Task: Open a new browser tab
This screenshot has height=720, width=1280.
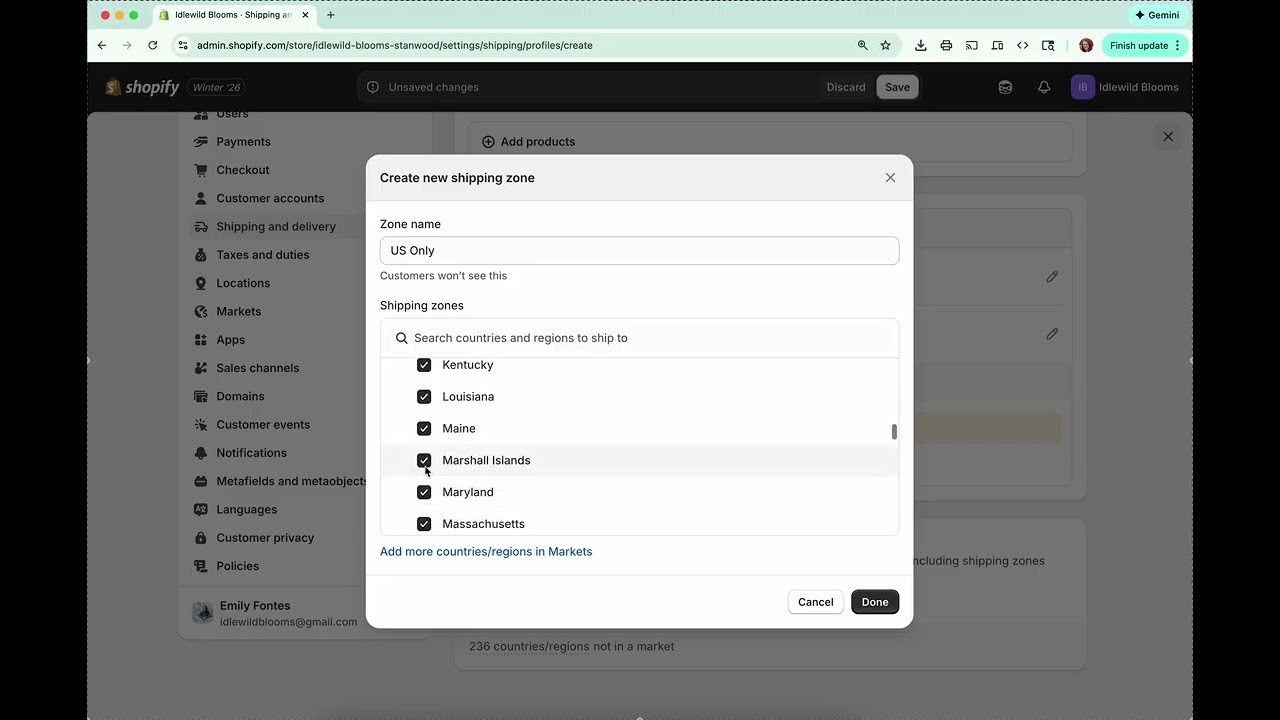Action: 331,15
